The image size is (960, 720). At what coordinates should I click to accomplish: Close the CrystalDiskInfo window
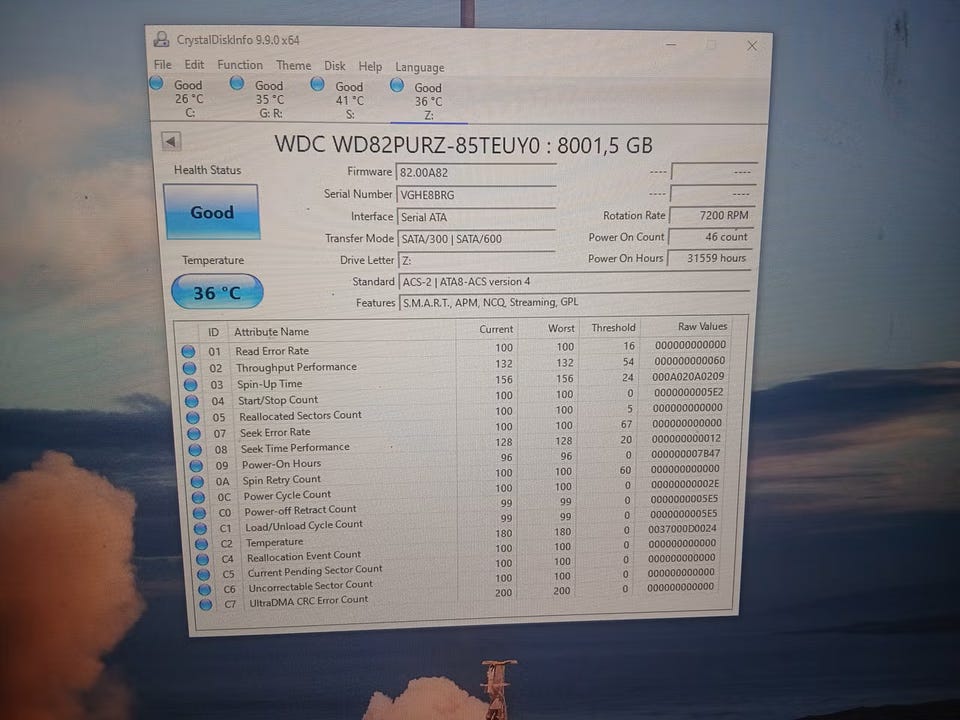coord(752,46)
